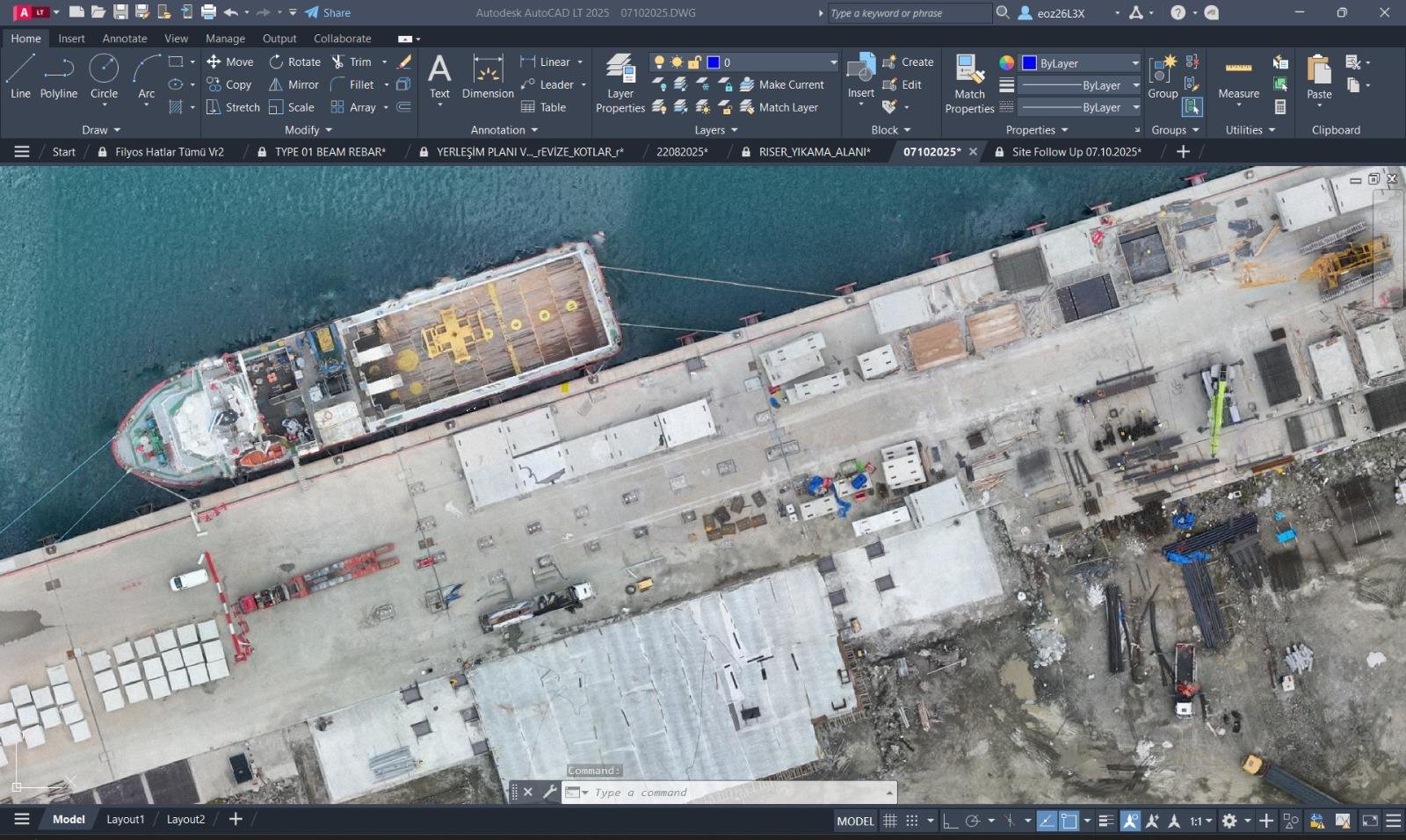The width and height of the screenshot is (1406, 840).
Task: Toggle ortho mode in status bar
Action: pos(950,821)
